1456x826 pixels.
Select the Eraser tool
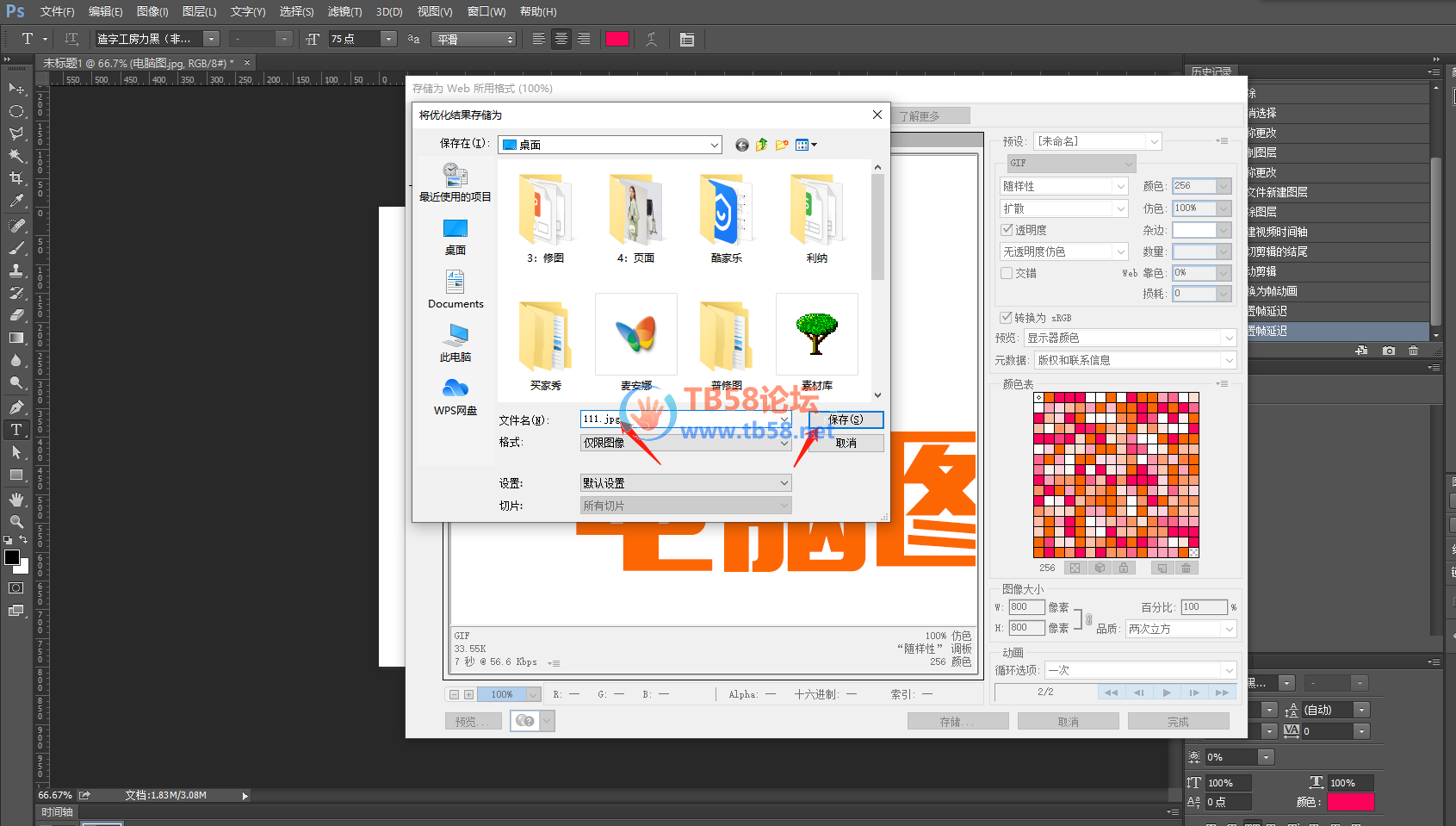pyautogui.click(x=16, y=315)
